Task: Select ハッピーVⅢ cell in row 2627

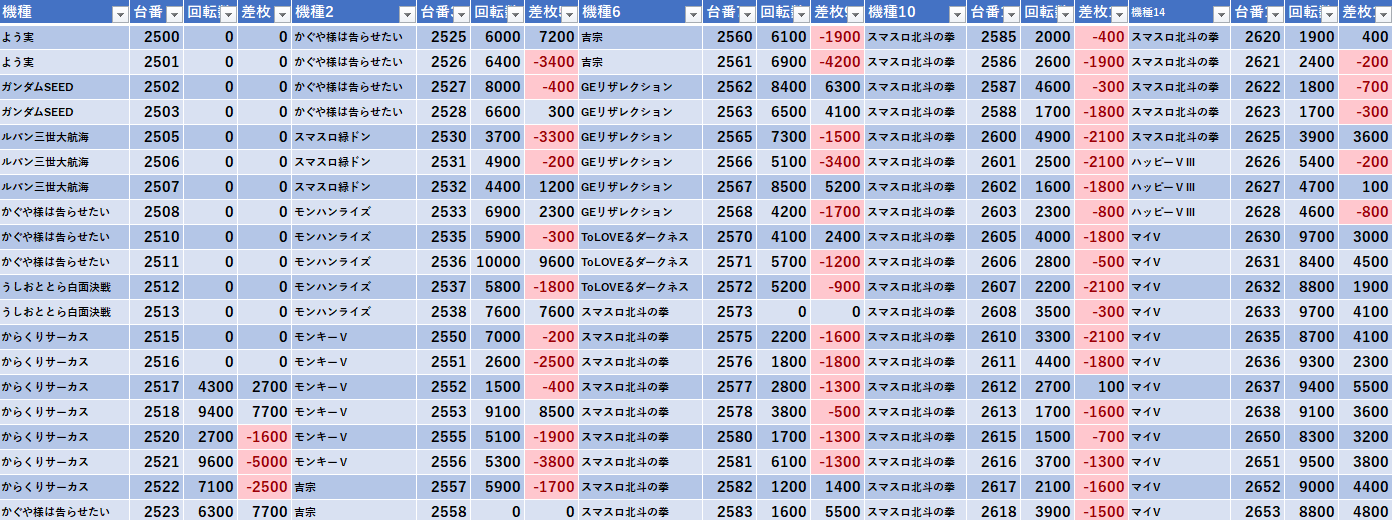Action: pyautogui.click(x=1179, y=187)
